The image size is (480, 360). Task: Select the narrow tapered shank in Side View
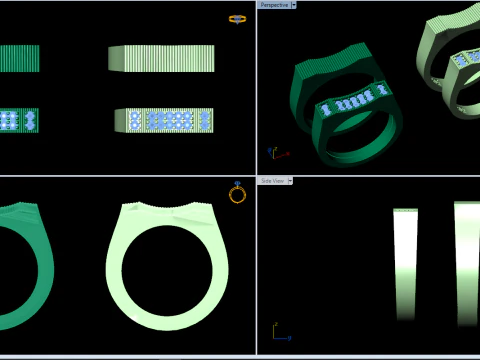point(406,264)
